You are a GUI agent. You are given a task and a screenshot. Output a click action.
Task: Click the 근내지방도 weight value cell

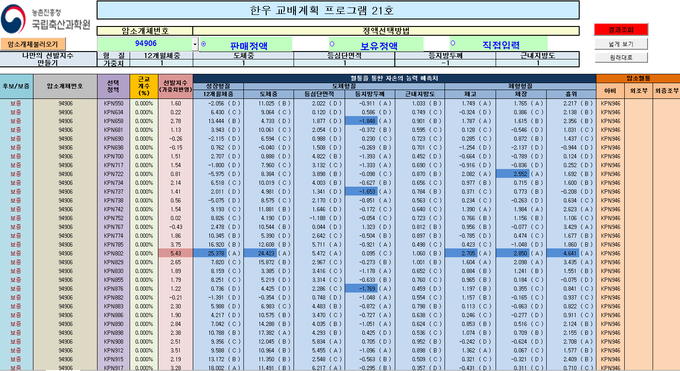click(x=537, y=63)
